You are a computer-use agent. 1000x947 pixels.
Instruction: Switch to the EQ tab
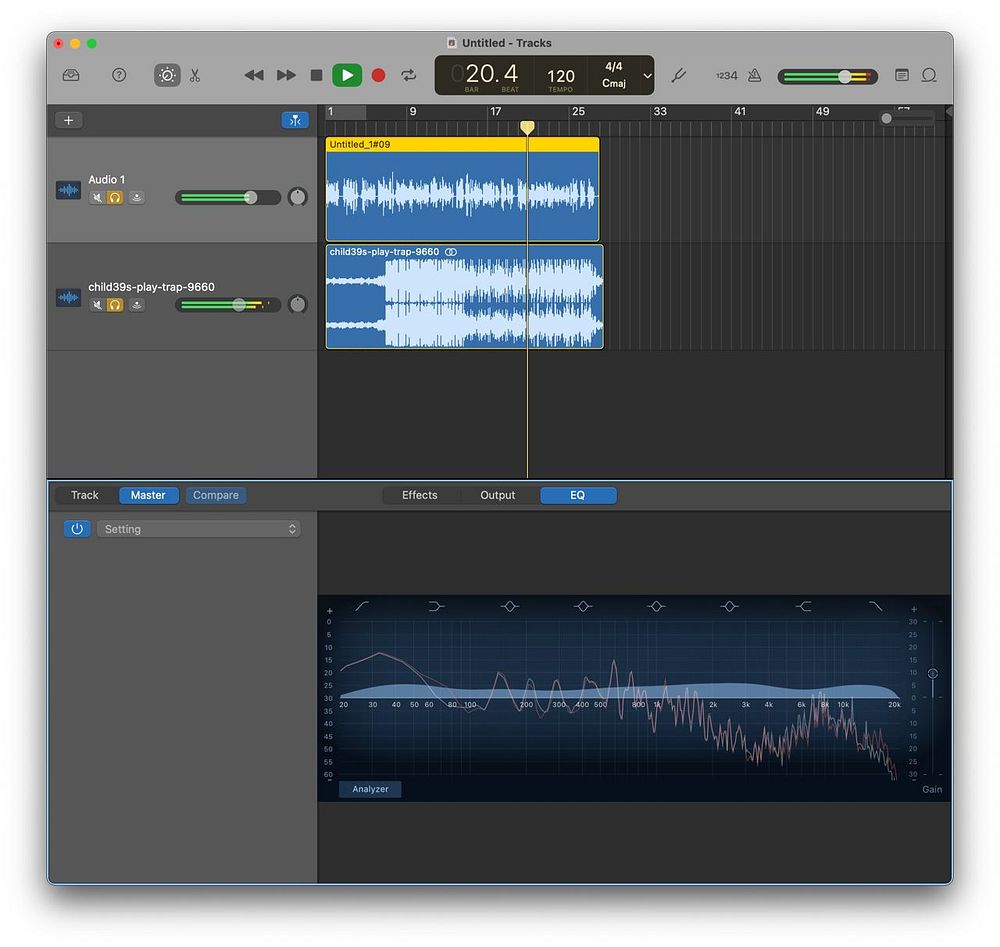click(578, 495)
